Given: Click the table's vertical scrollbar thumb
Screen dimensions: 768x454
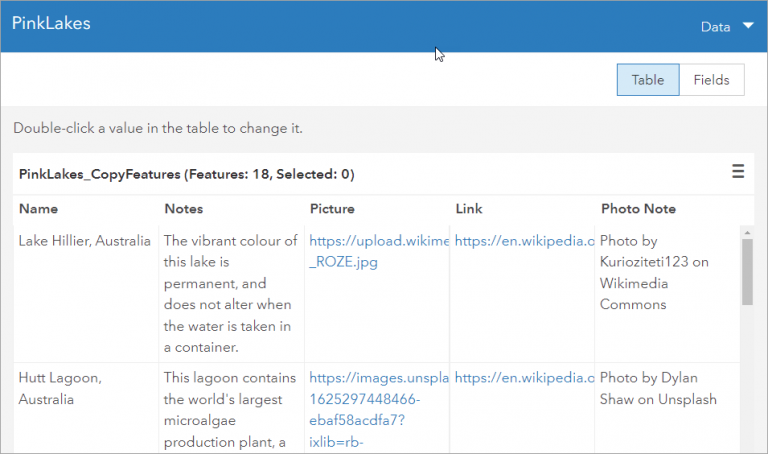Looking at the screenshot, I should click(746, 271).
